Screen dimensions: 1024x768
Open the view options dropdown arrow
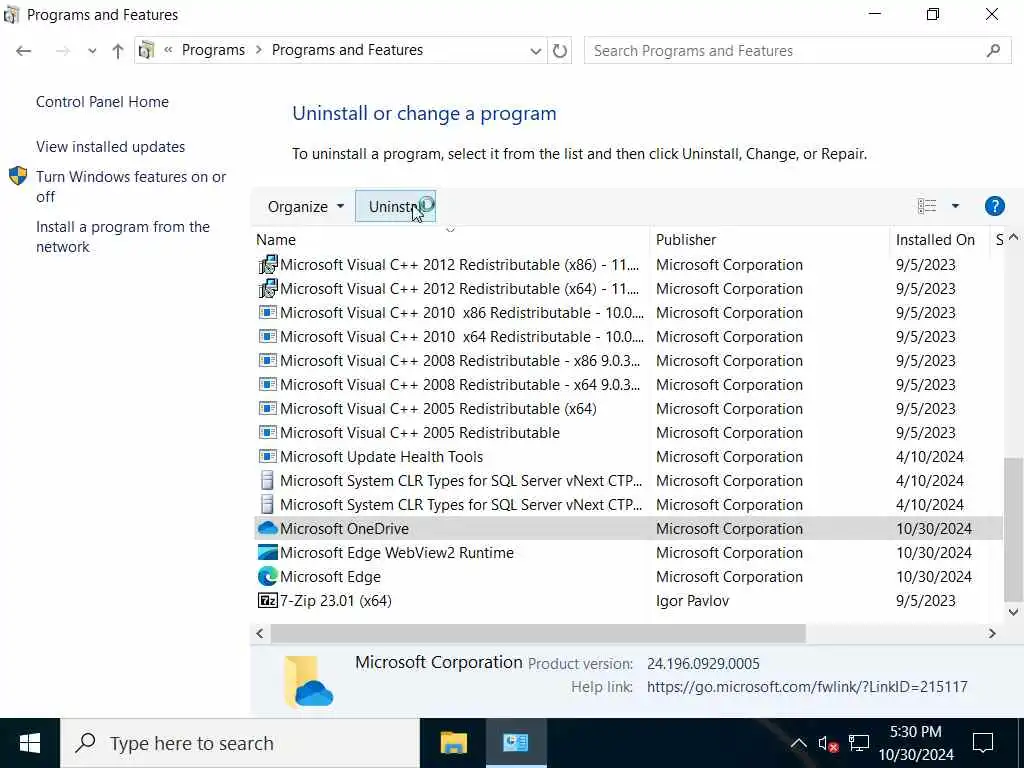pos(955,206)
